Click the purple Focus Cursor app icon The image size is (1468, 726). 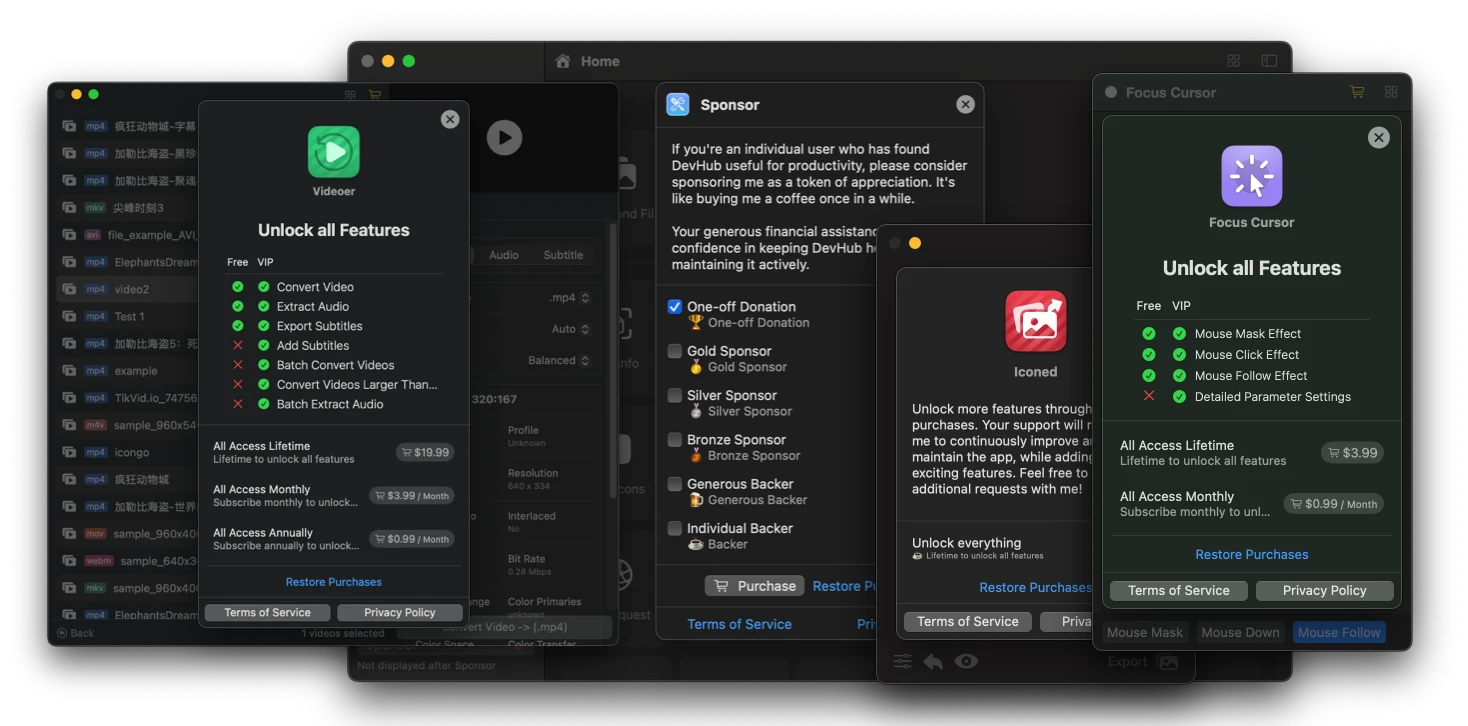1252,176
